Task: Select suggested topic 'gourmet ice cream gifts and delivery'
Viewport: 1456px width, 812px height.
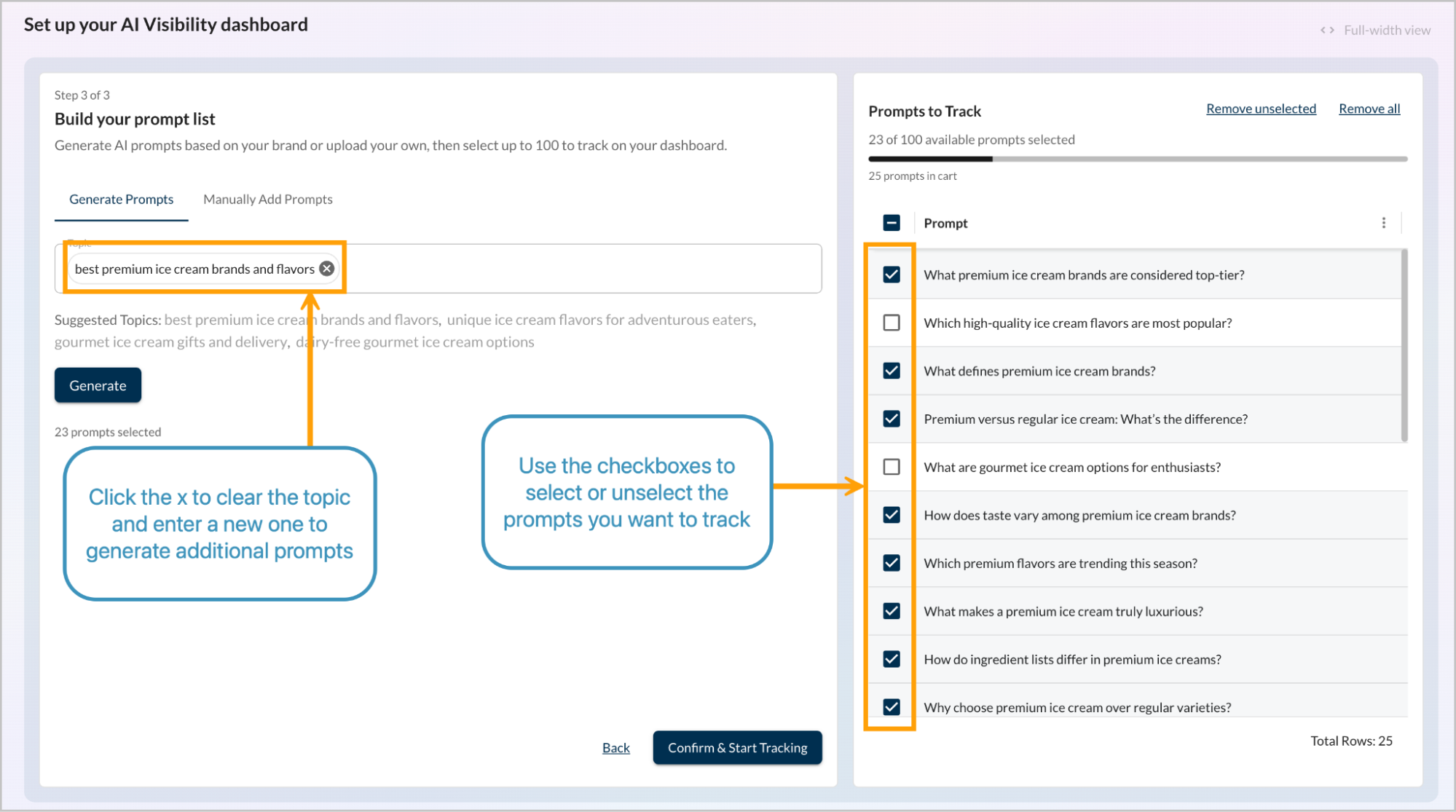Action: pos(171,342)
